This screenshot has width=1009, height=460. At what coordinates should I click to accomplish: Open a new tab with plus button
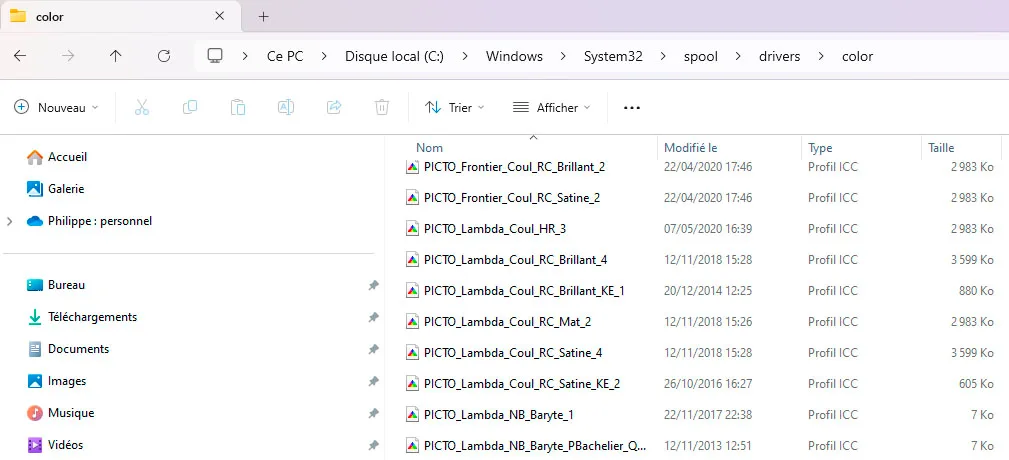[x=264, y=16]
